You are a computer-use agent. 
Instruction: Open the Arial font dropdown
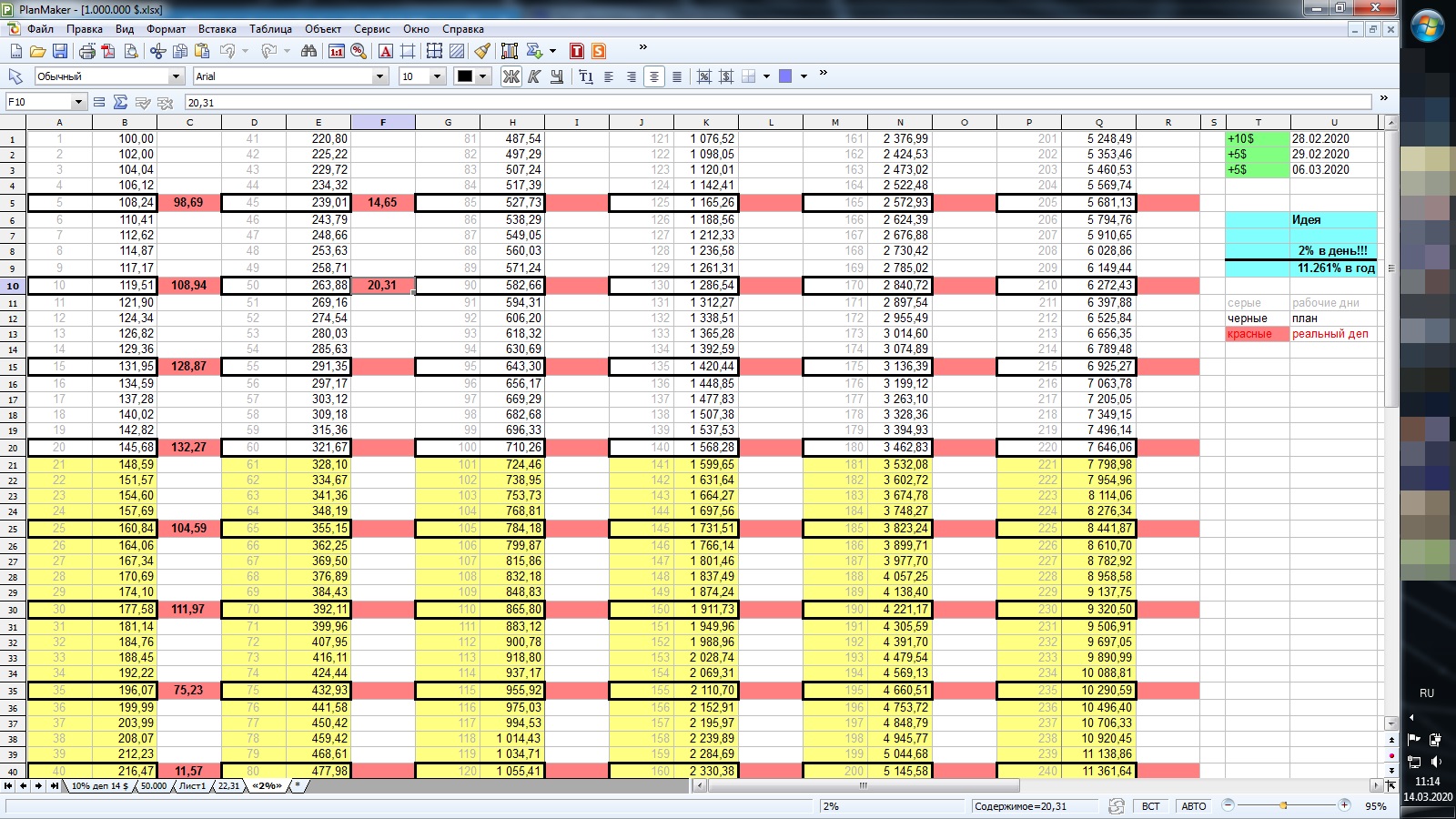pos(380,76)
